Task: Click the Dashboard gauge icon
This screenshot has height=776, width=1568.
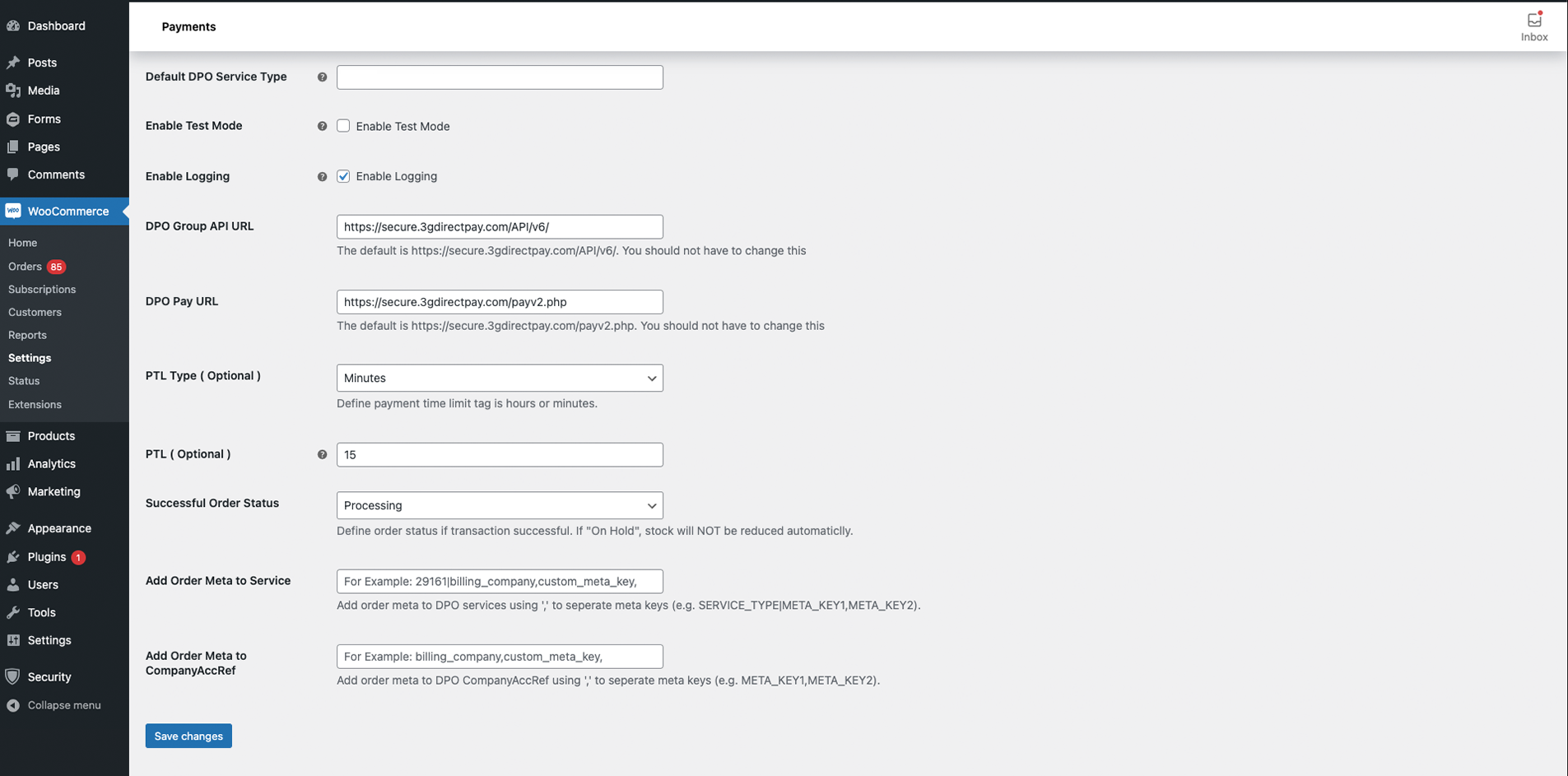Action: pyautogui.click(x=13, y=26)
